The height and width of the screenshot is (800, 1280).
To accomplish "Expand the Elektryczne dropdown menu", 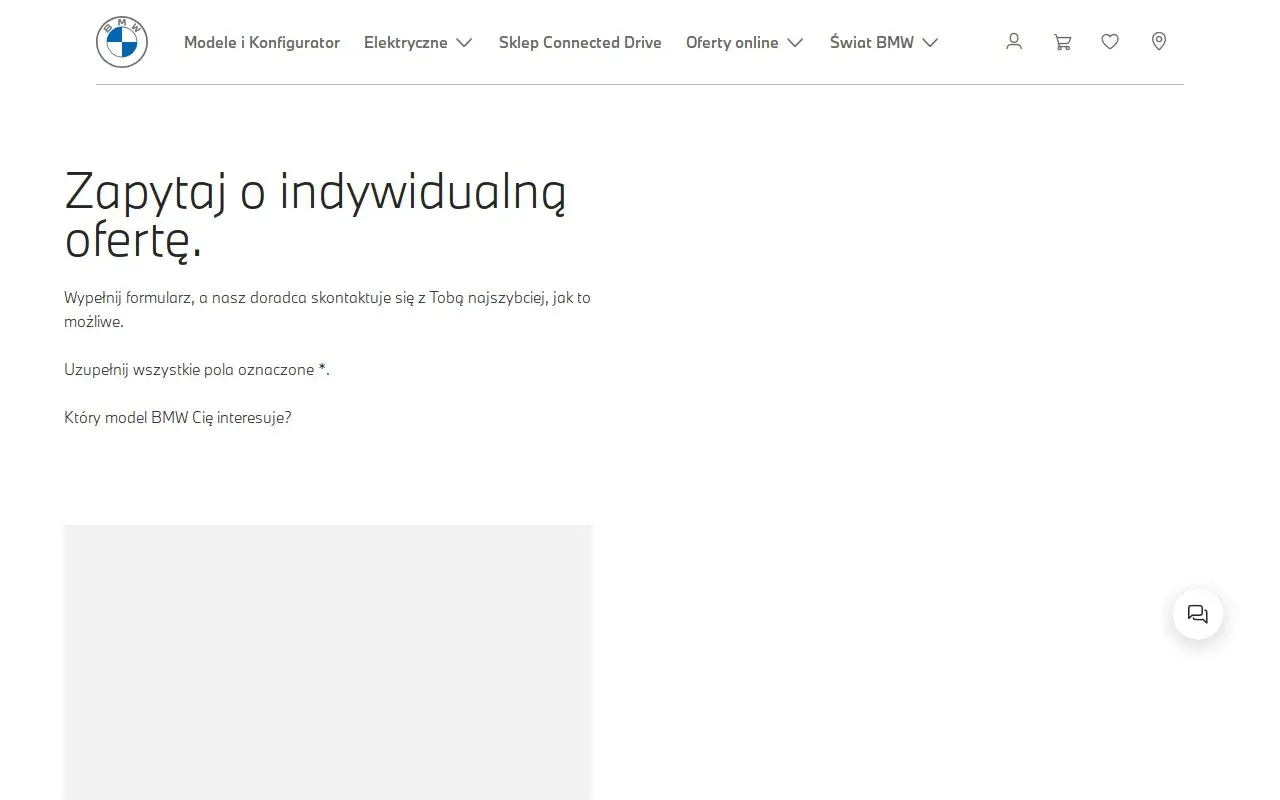I will (x=418, y=42).
